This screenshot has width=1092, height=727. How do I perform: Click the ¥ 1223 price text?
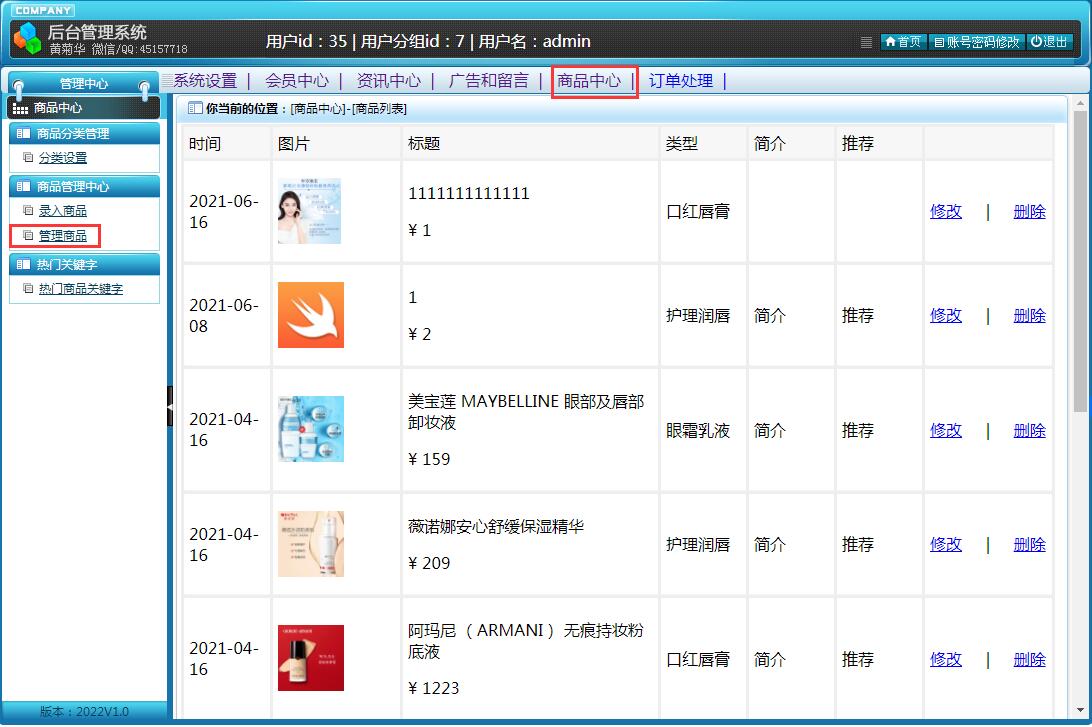(x=433, y=689)
